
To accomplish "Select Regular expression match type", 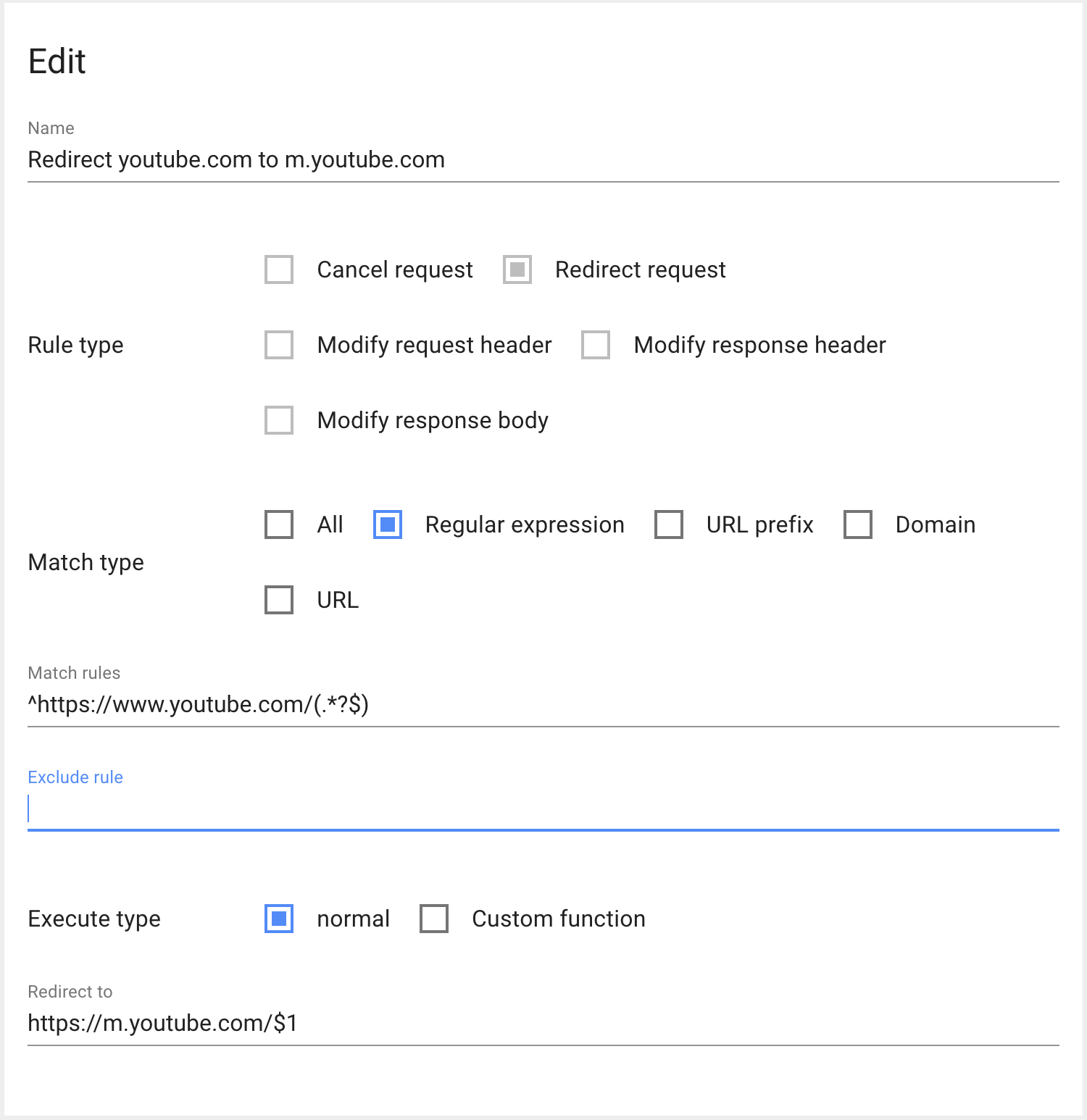I will click(388, 525).
